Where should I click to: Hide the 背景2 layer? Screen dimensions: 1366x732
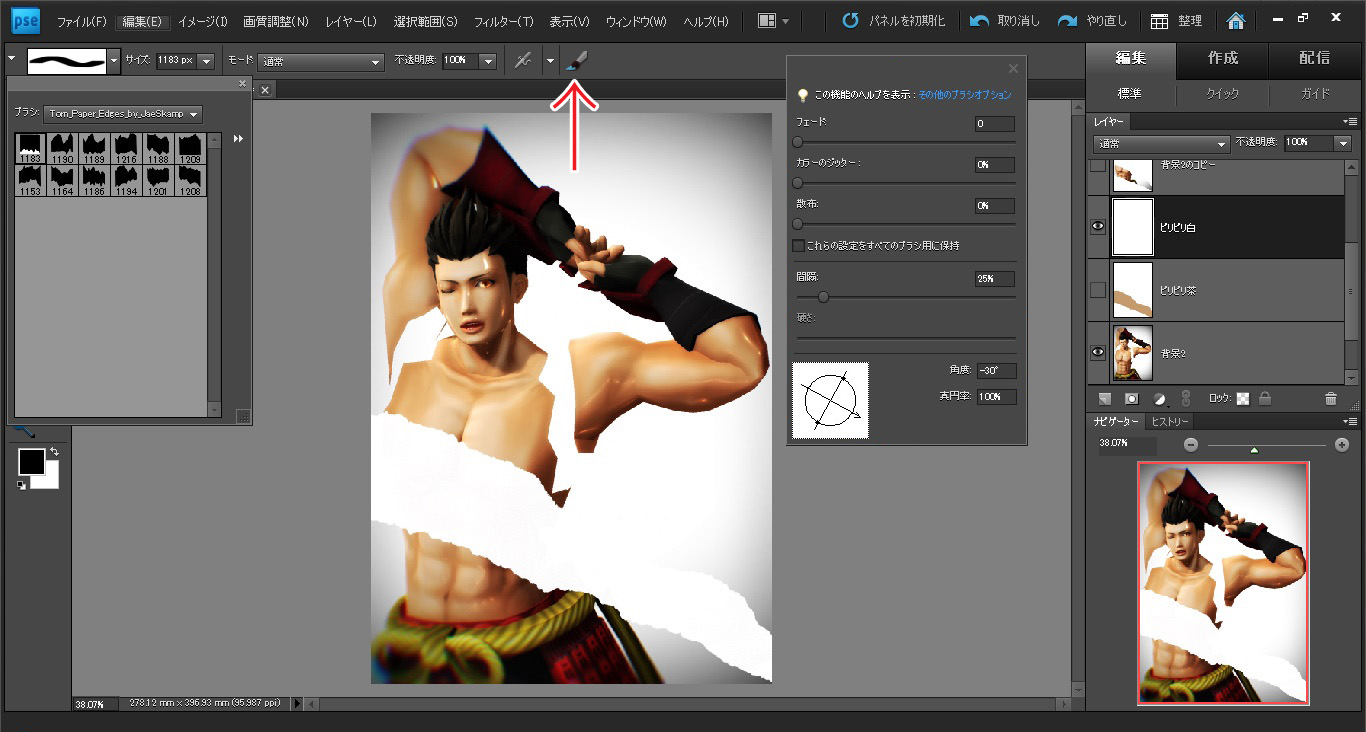(1098, 352)
